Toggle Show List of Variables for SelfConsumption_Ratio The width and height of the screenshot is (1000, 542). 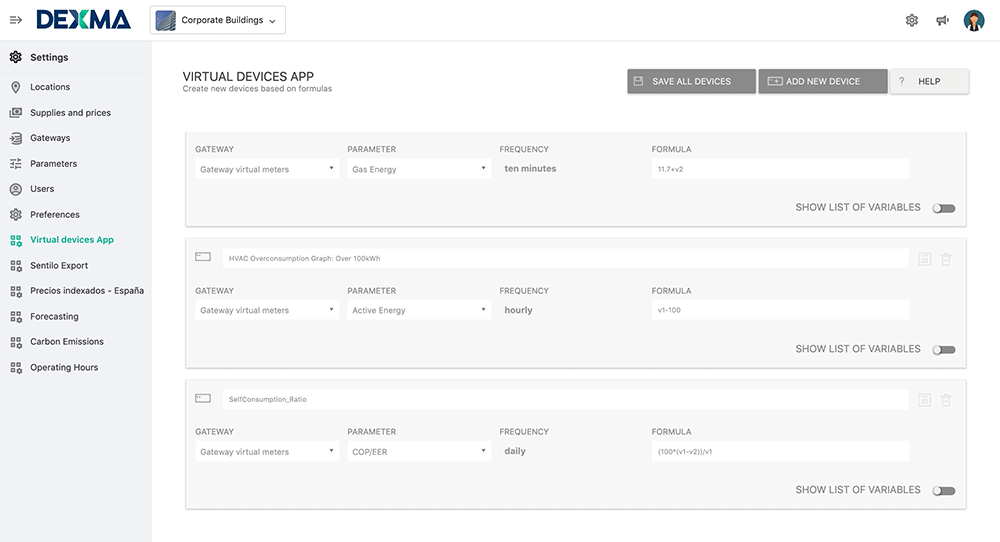tap(944, 491)
